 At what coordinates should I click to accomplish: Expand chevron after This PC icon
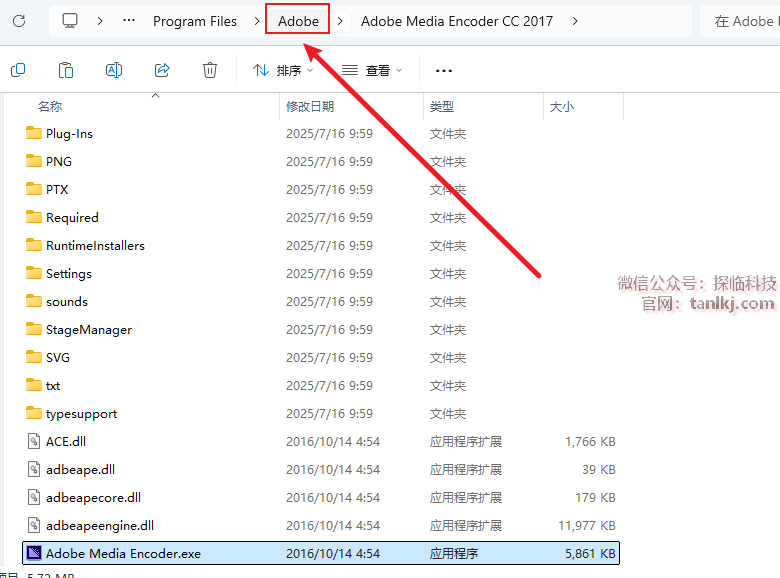(x=100, y=21)
